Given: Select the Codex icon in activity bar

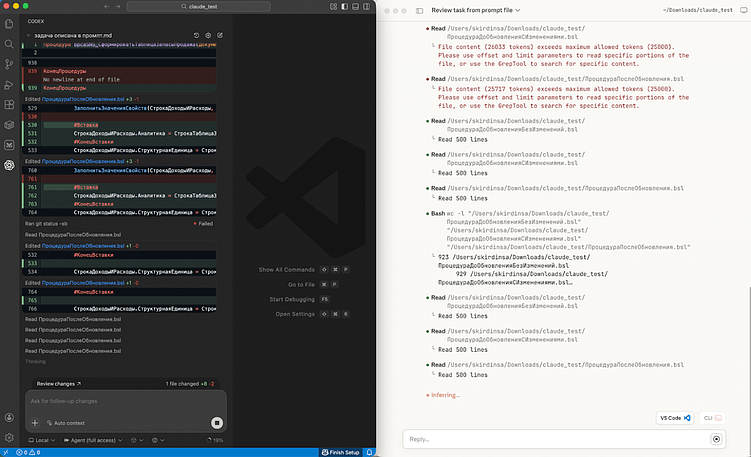Looking at the screenshot, I should 9,165.
